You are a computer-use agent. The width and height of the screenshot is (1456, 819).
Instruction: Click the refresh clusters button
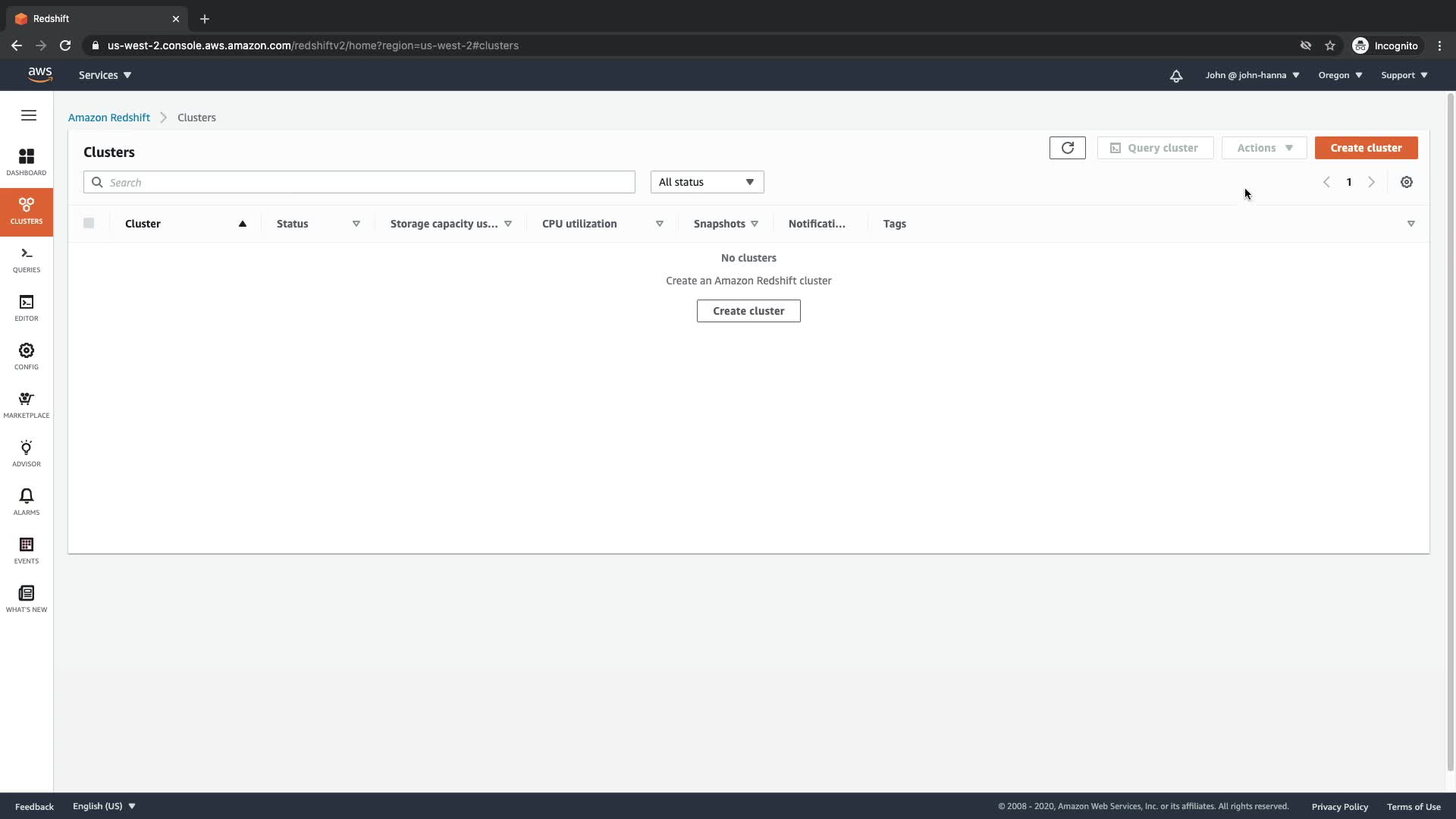(1067, 148)
